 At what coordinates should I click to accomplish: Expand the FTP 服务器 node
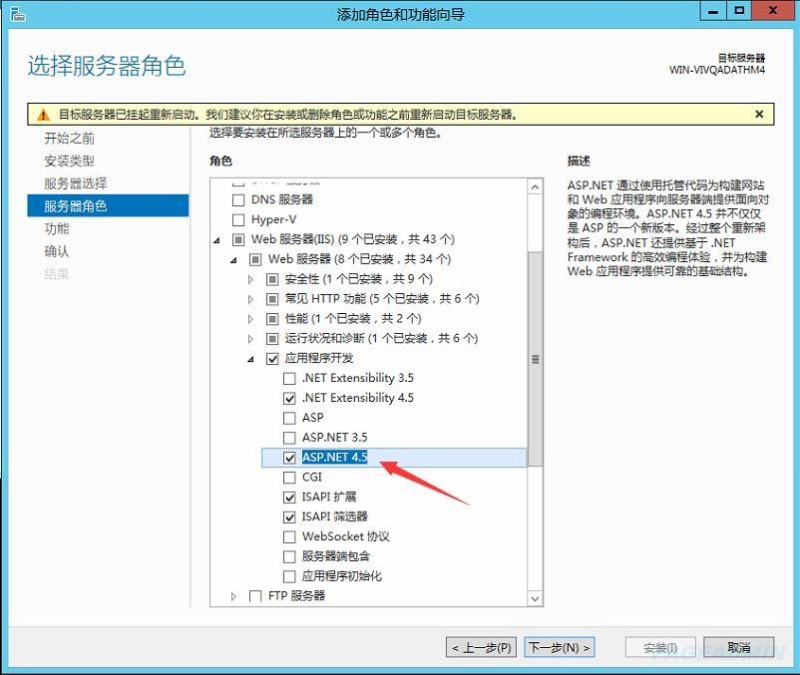tap(234, 596)
